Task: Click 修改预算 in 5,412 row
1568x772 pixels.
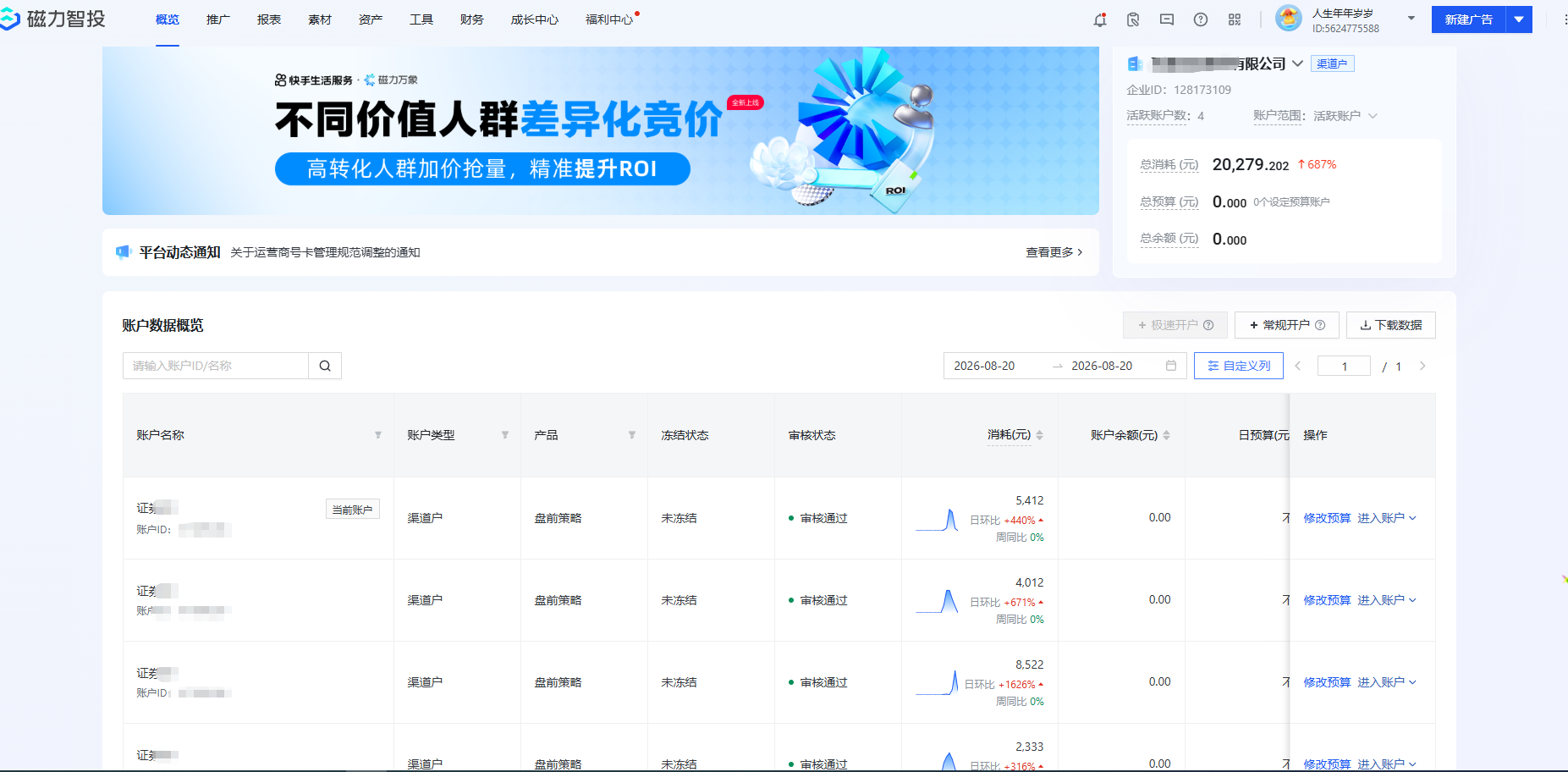Action: pos(1327,518)
